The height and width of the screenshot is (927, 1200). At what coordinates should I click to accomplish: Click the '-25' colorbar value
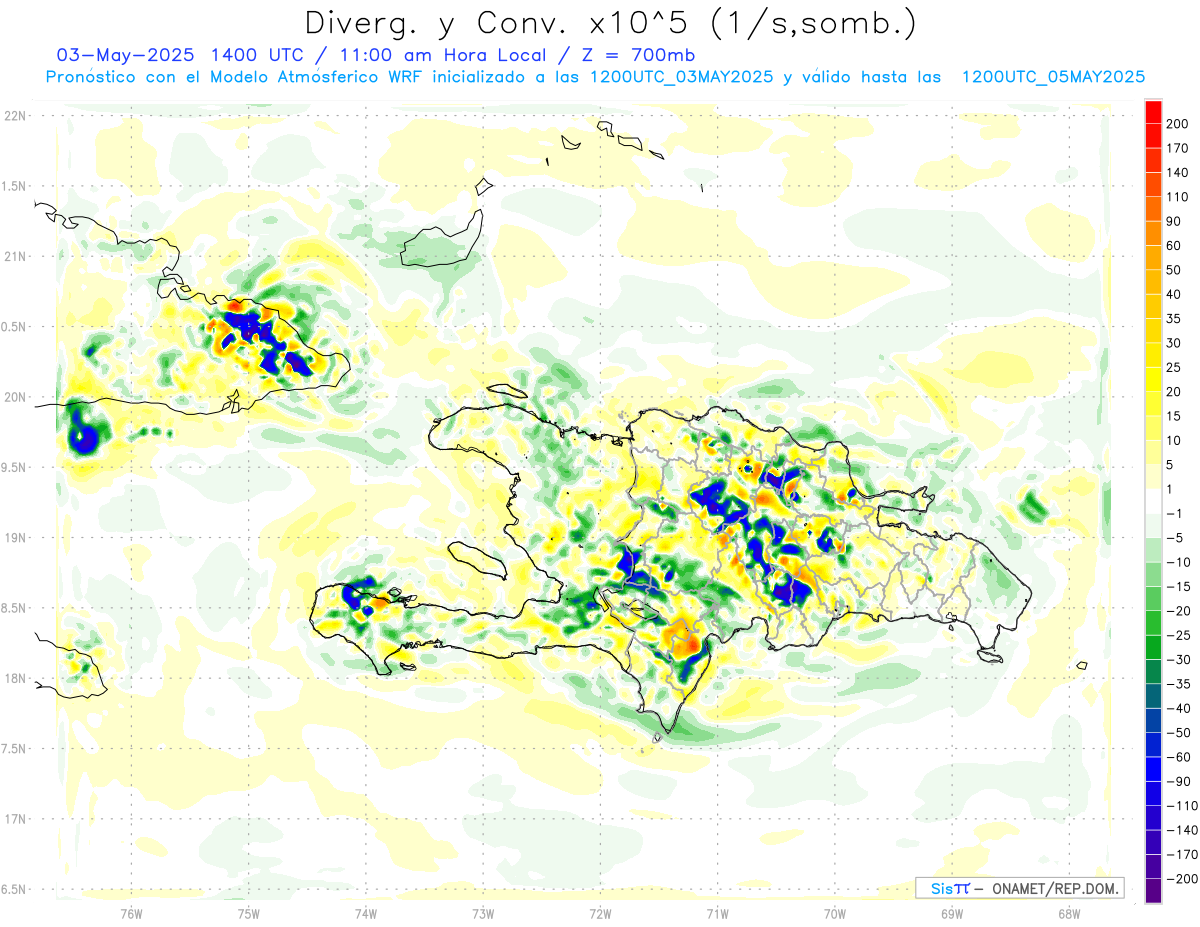(1178, 635)
